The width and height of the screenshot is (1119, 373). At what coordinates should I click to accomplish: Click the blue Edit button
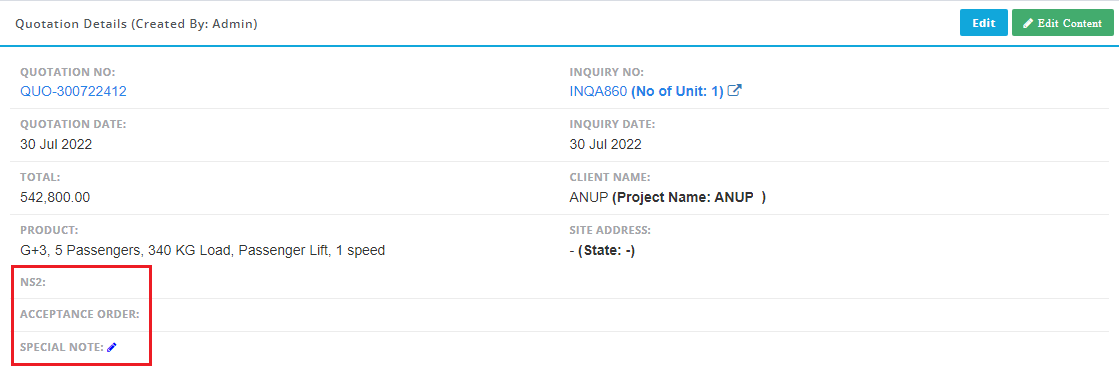tap(983, 23)
